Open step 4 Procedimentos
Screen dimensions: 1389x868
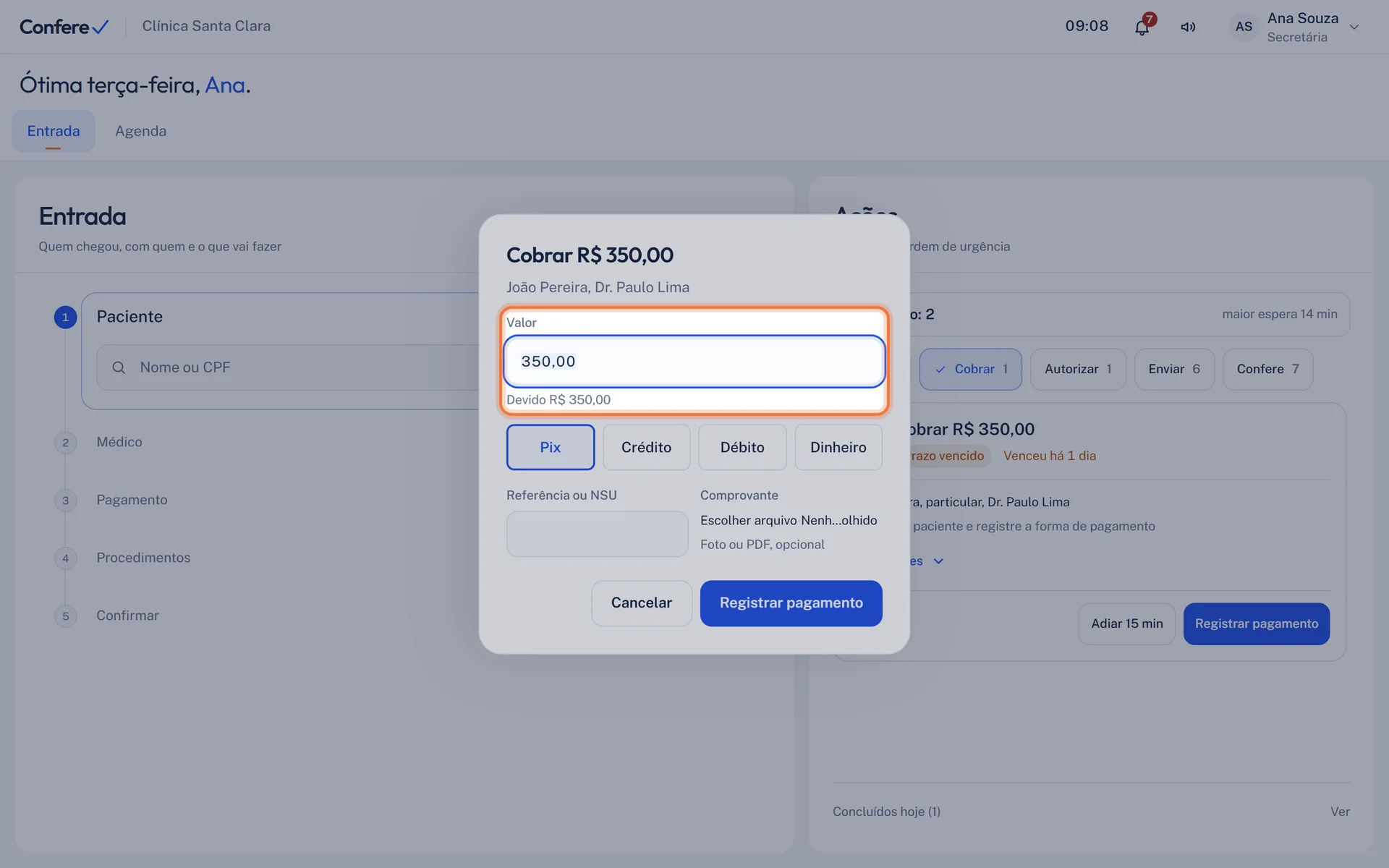143,558
